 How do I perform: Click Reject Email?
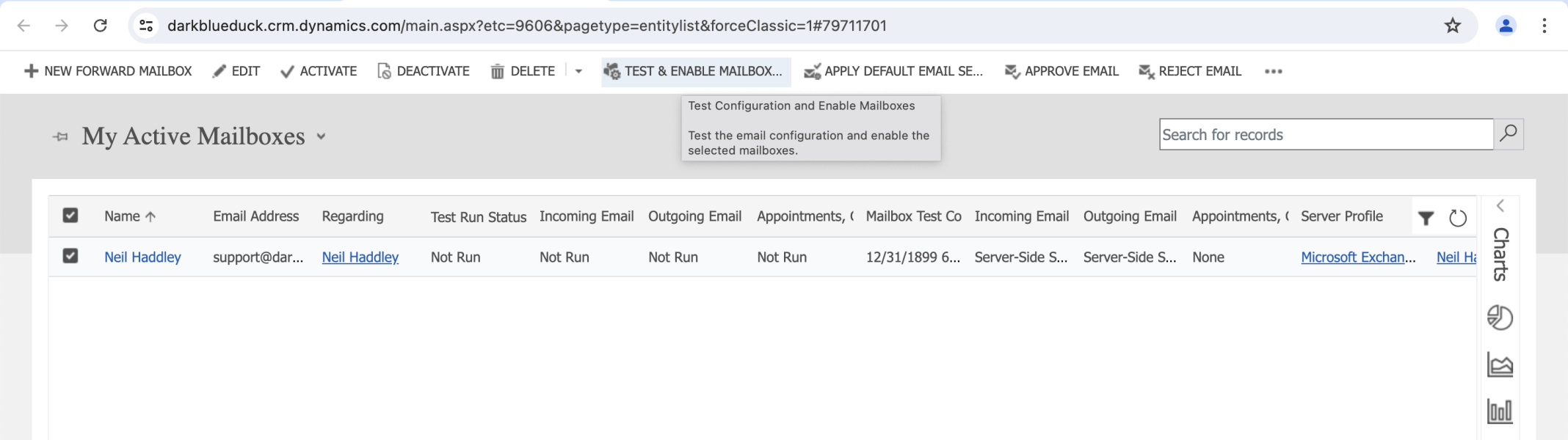1190,71
